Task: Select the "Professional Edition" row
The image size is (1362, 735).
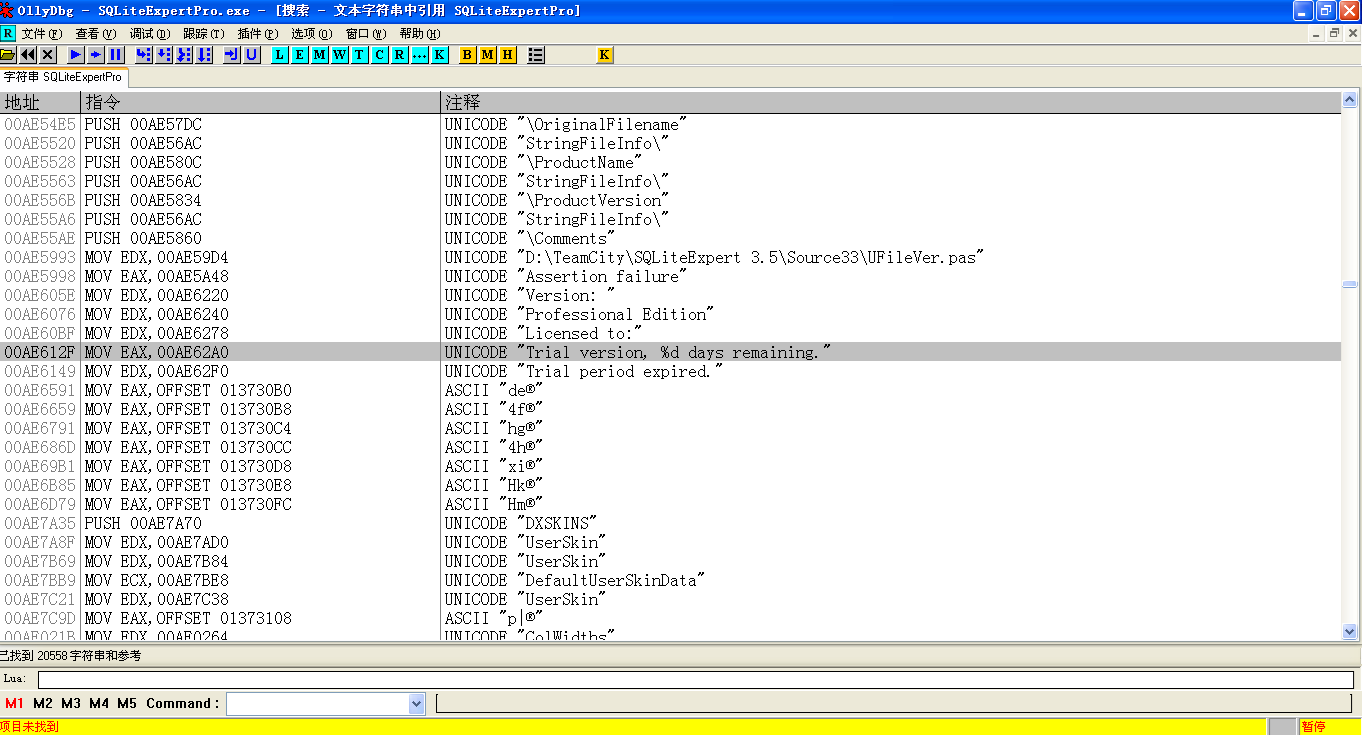Action: (x=670, y=314)
